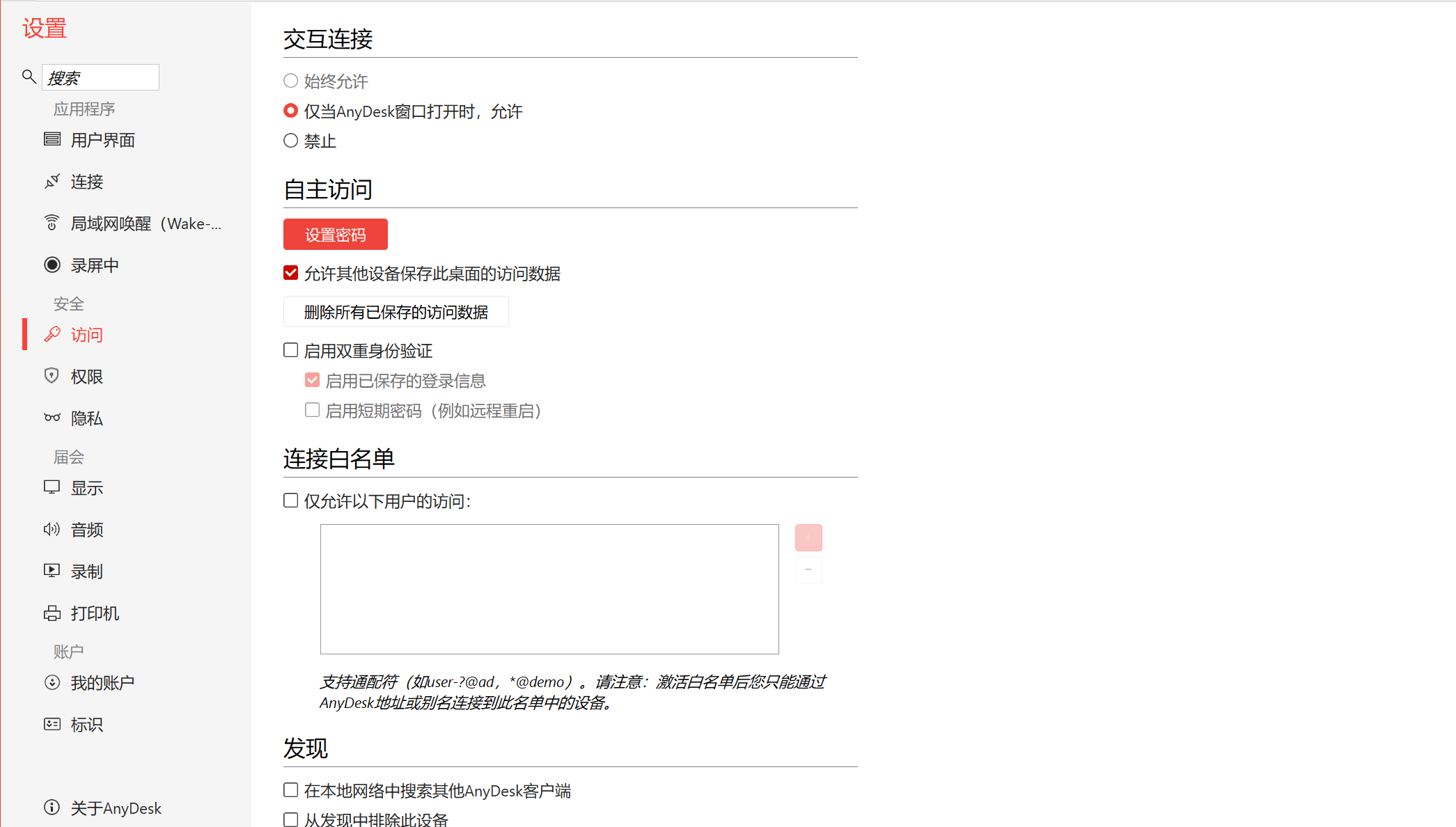Click the 局域网唤醒 wake-on-LAN icon
Viewport: 1456px width, 827px height.
click(52, 223)
